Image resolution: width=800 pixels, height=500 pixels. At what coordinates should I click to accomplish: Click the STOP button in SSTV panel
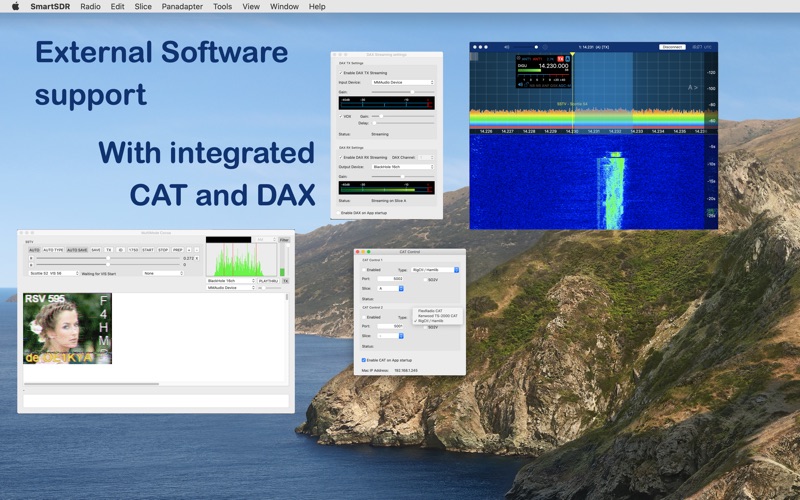pyautogui.click(x=163, y=250)
